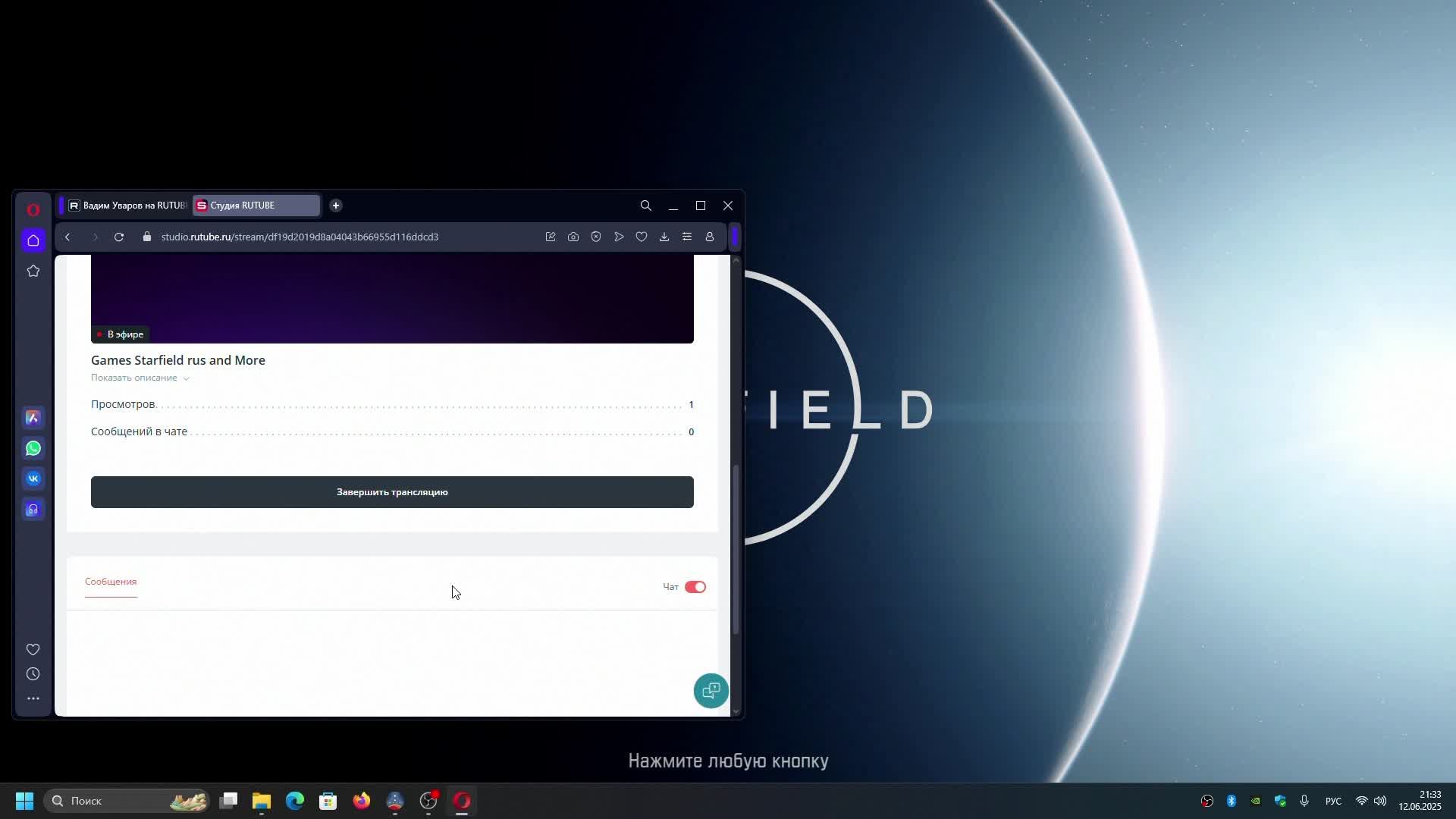The height and width of the screenshot is (819, 1456).
Task: Switch to Вадим Уваров на RUTUBE tab
Action: tap(127, 206)
